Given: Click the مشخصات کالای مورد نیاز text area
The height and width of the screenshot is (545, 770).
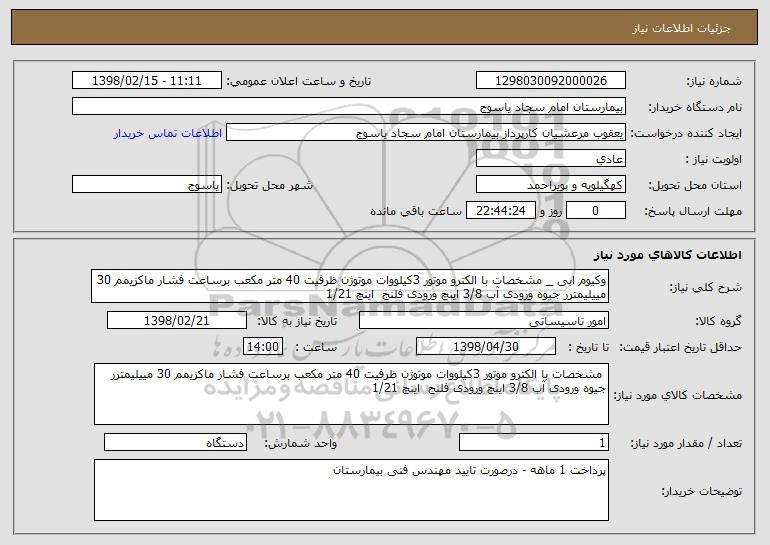Looking at the screenshot, I should 351,394.
